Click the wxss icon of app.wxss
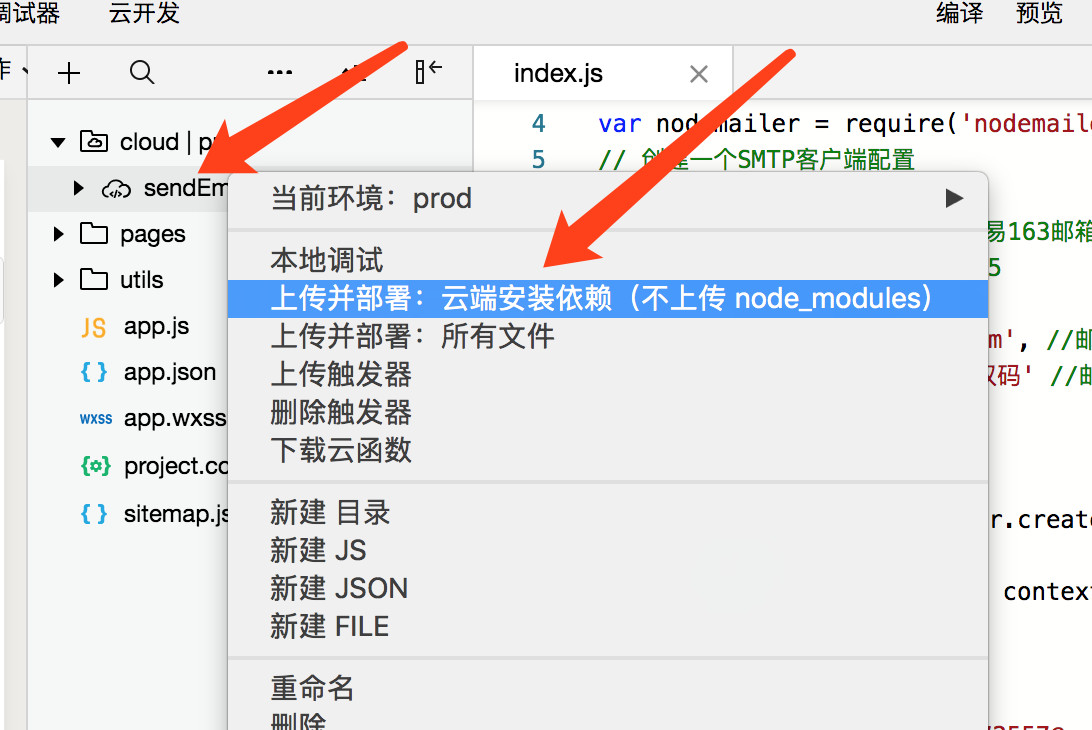Viewport: 1092px width, 730px height. [x=95, y=419]
